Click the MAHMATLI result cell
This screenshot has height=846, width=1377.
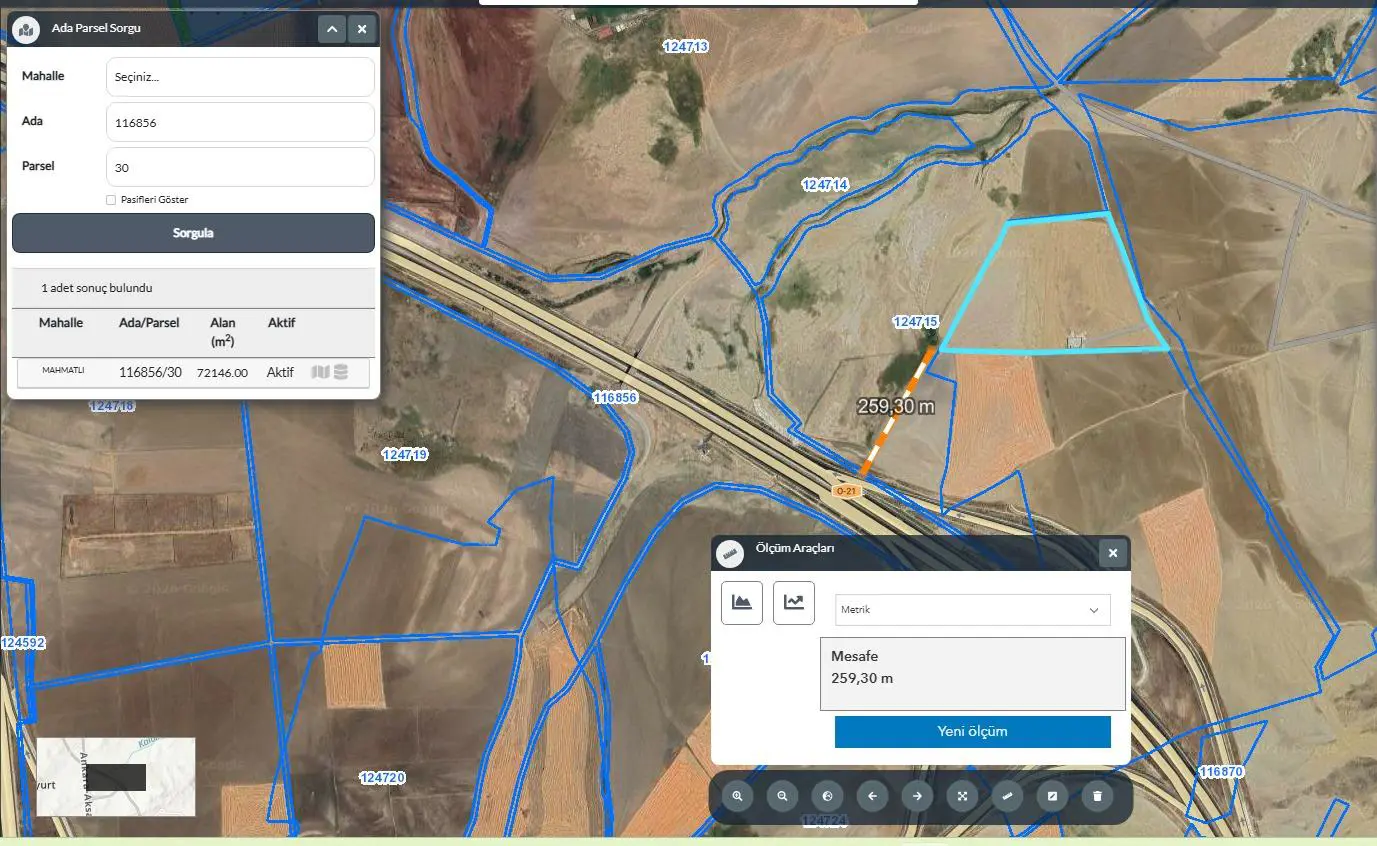click(63, 370)
